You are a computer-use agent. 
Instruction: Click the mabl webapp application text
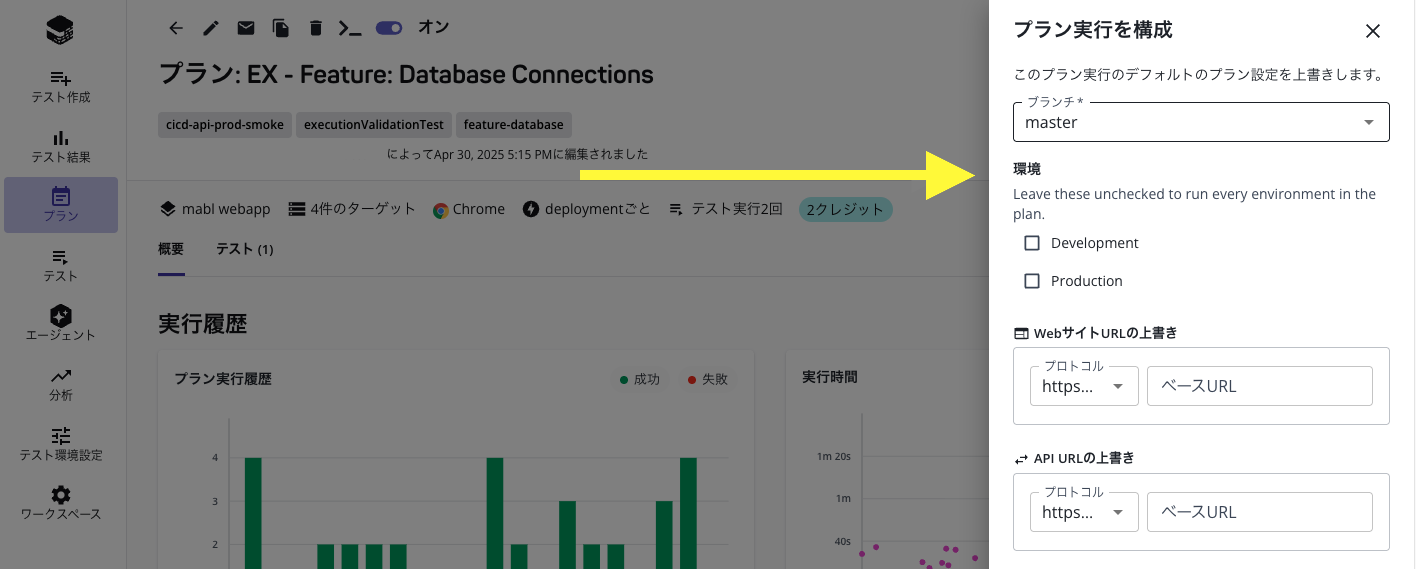[226, 209]
